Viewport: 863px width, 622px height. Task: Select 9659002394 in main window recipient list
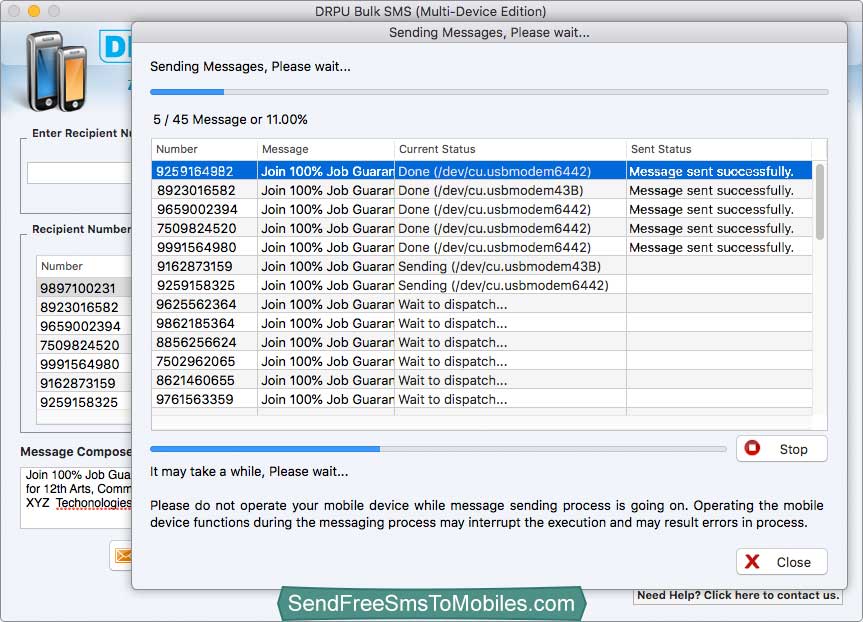coord(84,326)
